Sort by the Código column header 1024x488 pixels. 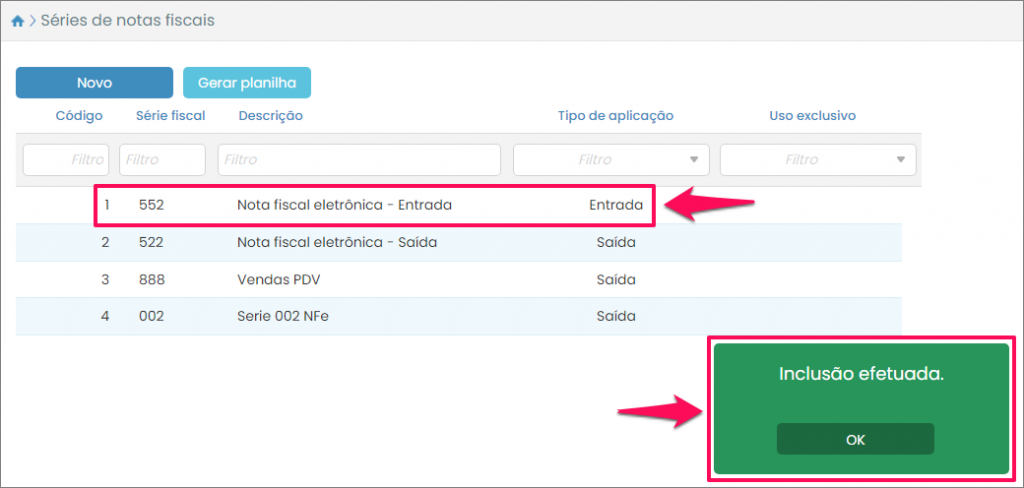79,116
